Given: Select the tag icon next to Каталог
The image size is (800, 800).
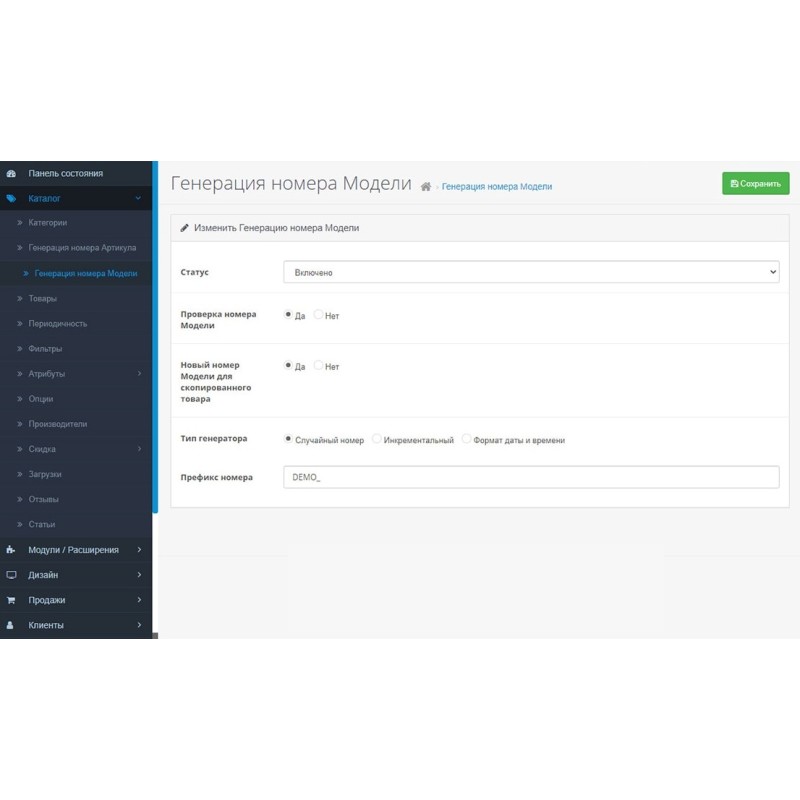Looking at the screenshot, I should point(10,198).
